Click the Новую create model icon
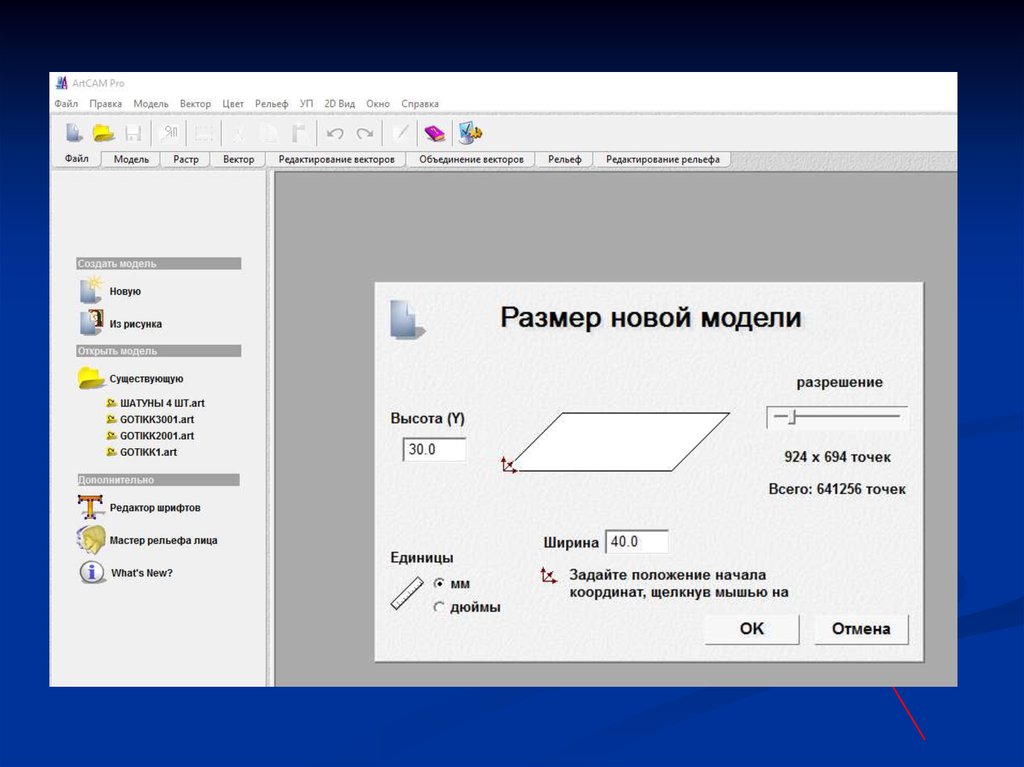Screen dimensions: 1024x767 click(91, 291)
